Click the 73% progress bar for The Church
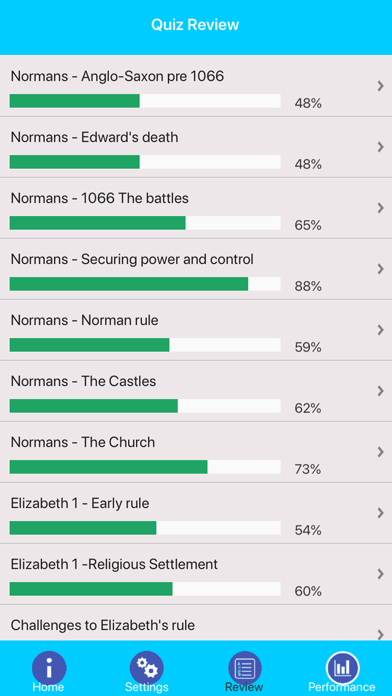This screenshot has width=392, height=696. coord(145,467)
